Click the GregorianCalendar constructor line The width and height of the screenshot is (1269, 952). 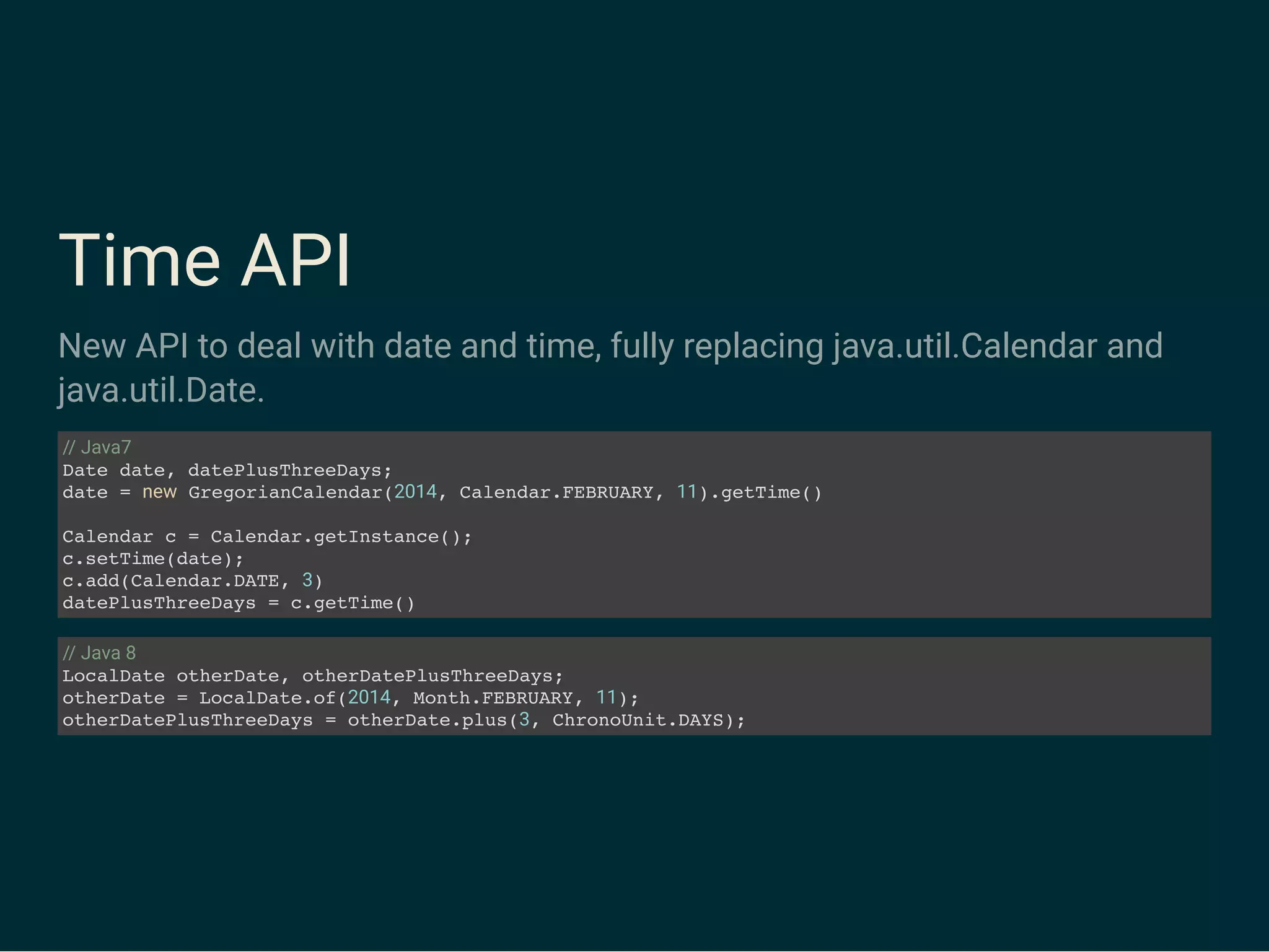pyautogui.click(x=442, y=492)
